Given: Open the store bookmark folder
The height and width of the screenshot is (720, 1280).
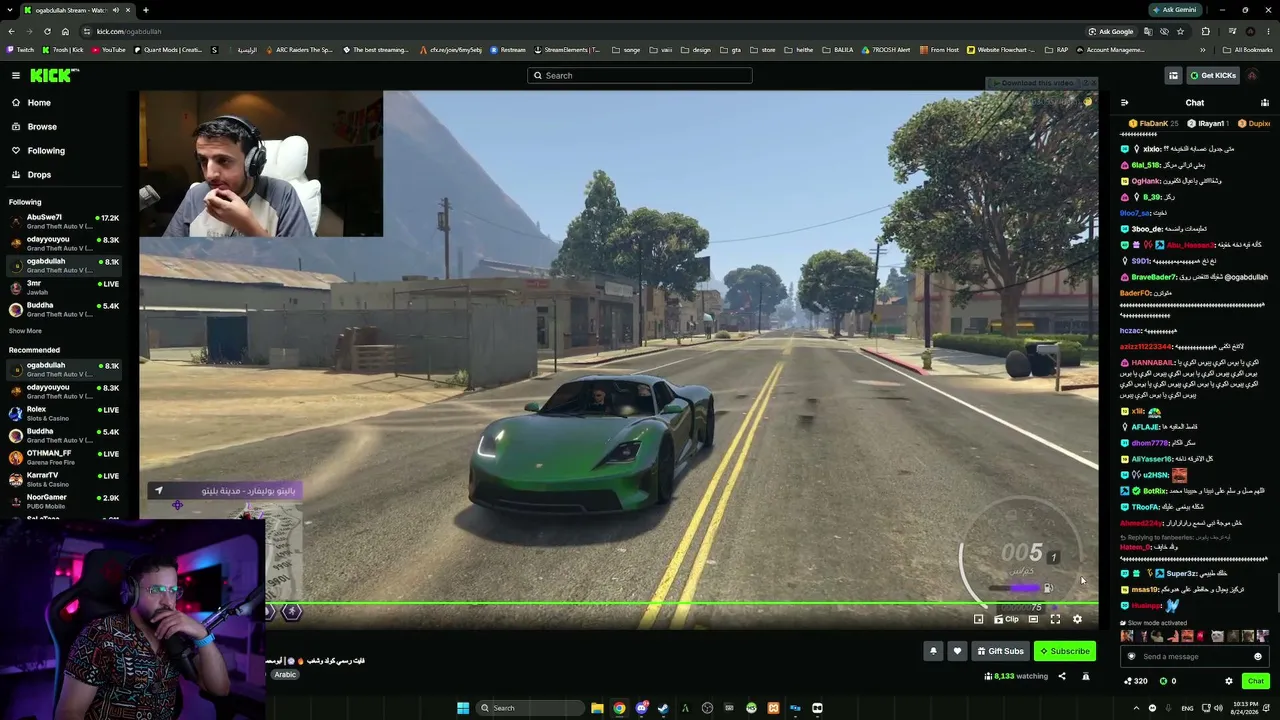Looking at the screenshot, I should [763, 49].
